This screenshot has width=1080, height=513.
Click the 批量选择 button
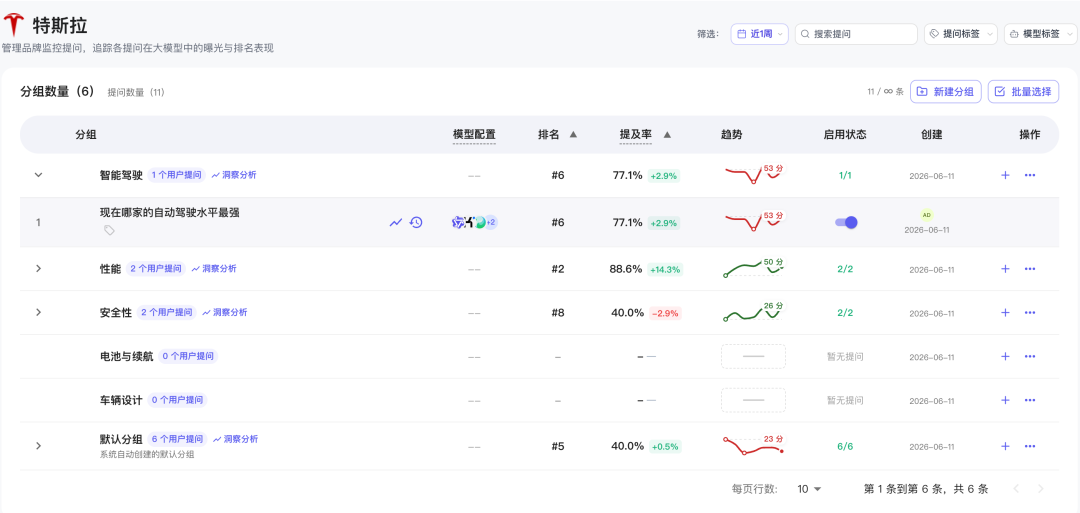pos(1024,92)
